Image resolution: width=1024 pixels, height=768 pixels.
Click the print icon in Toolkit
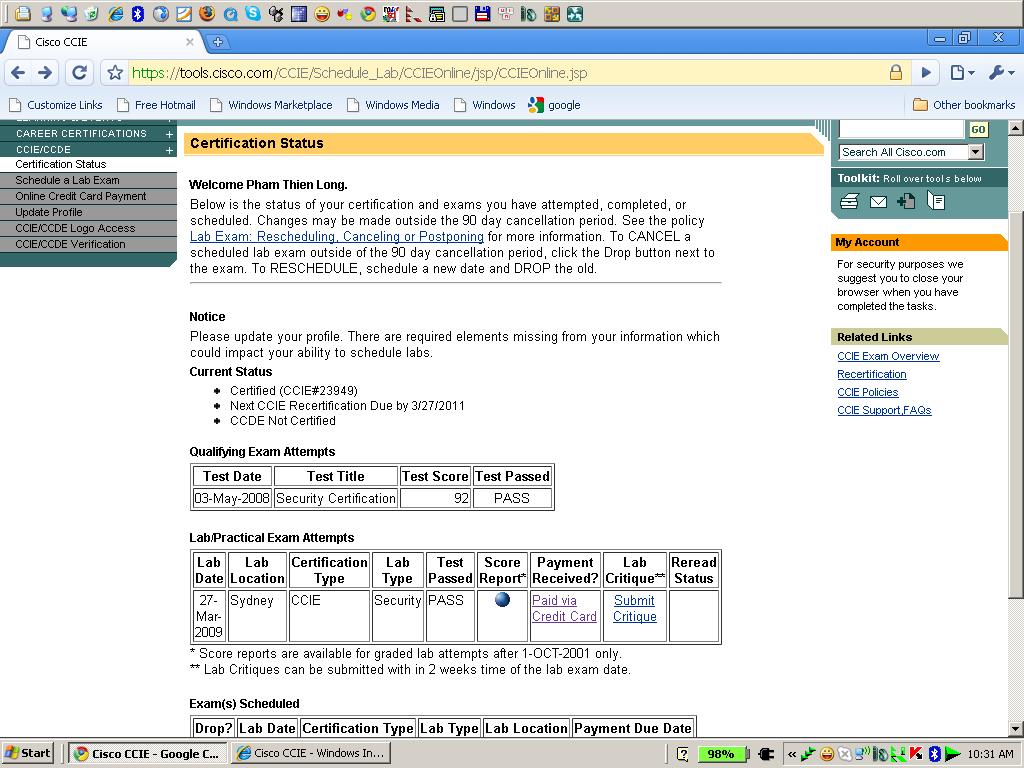(x=849, y=202)
